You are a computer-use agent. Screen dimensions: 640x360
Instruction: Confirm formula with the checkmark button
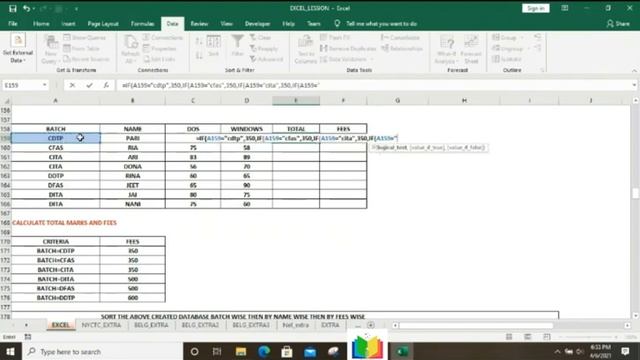89,85
